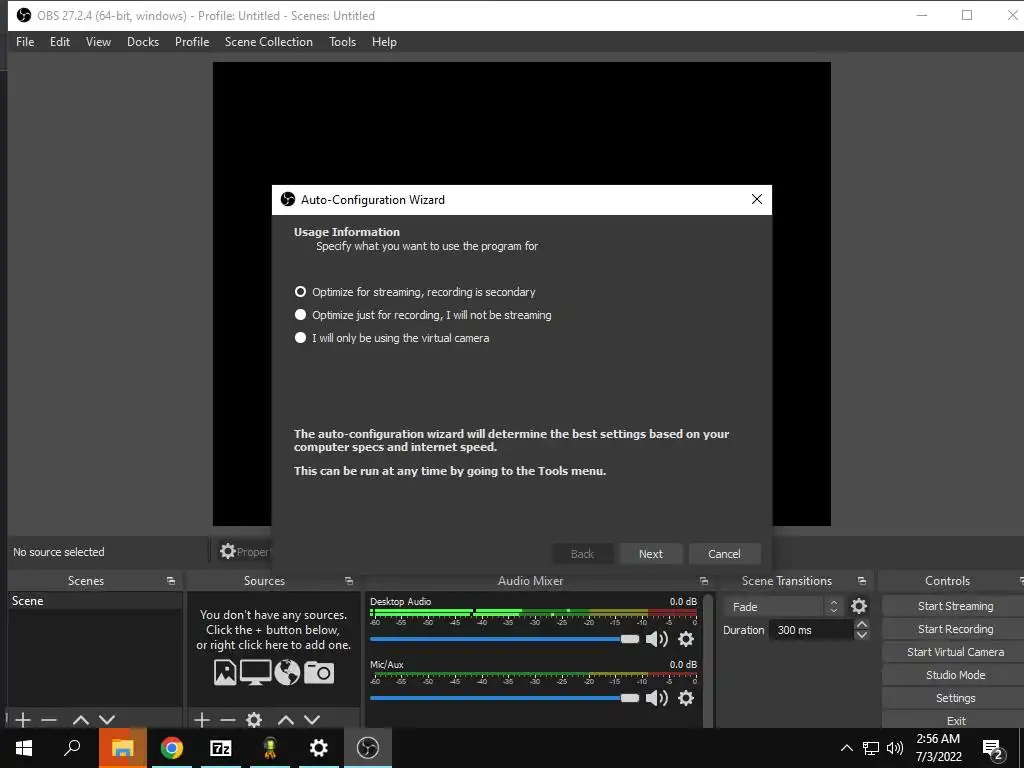The image size is (1024, 768).
Task: Click the camera icon in Sources
Action: point(319,672)
